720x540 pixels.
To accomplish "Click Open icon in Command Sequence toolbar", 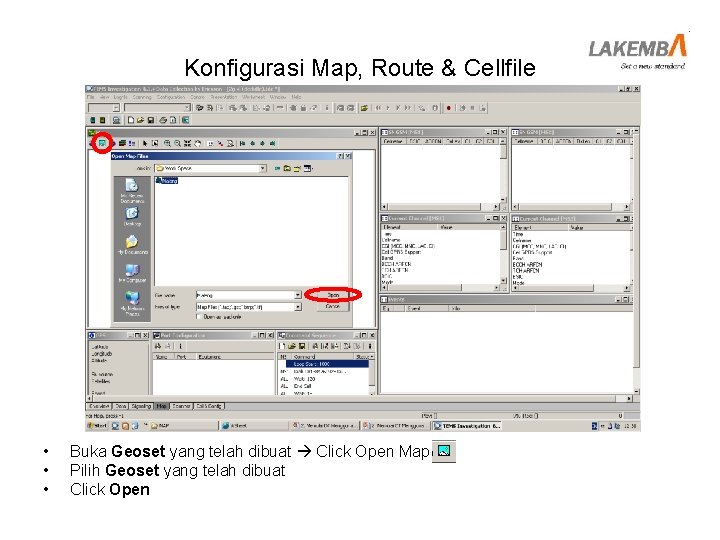I will tap(292, 346).
